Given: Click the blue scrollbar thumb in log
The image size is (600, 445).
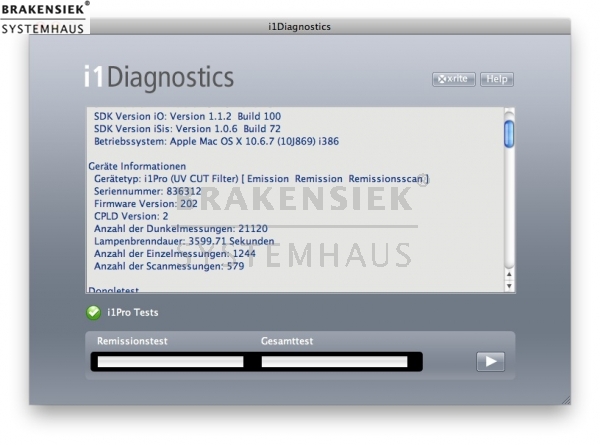Looking at the screenshot, I should point(509,134).
